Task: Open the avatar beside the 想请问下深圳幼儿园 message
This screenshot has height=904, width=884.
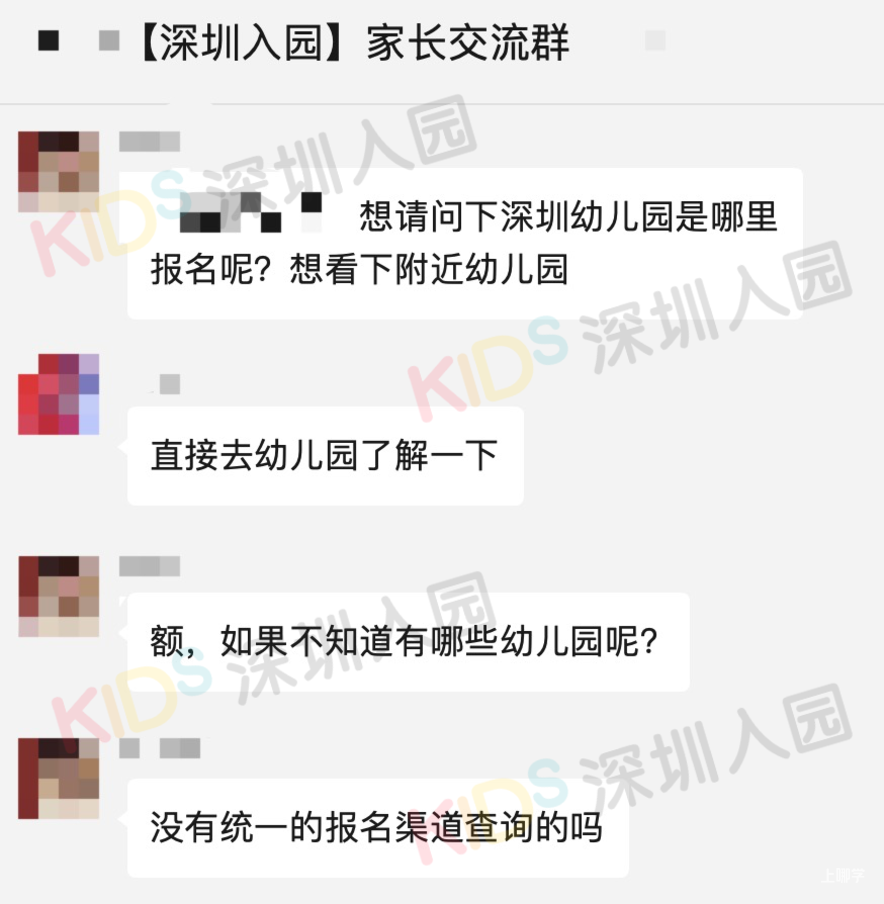Action: pyautogui.click(x=58, y=171)
